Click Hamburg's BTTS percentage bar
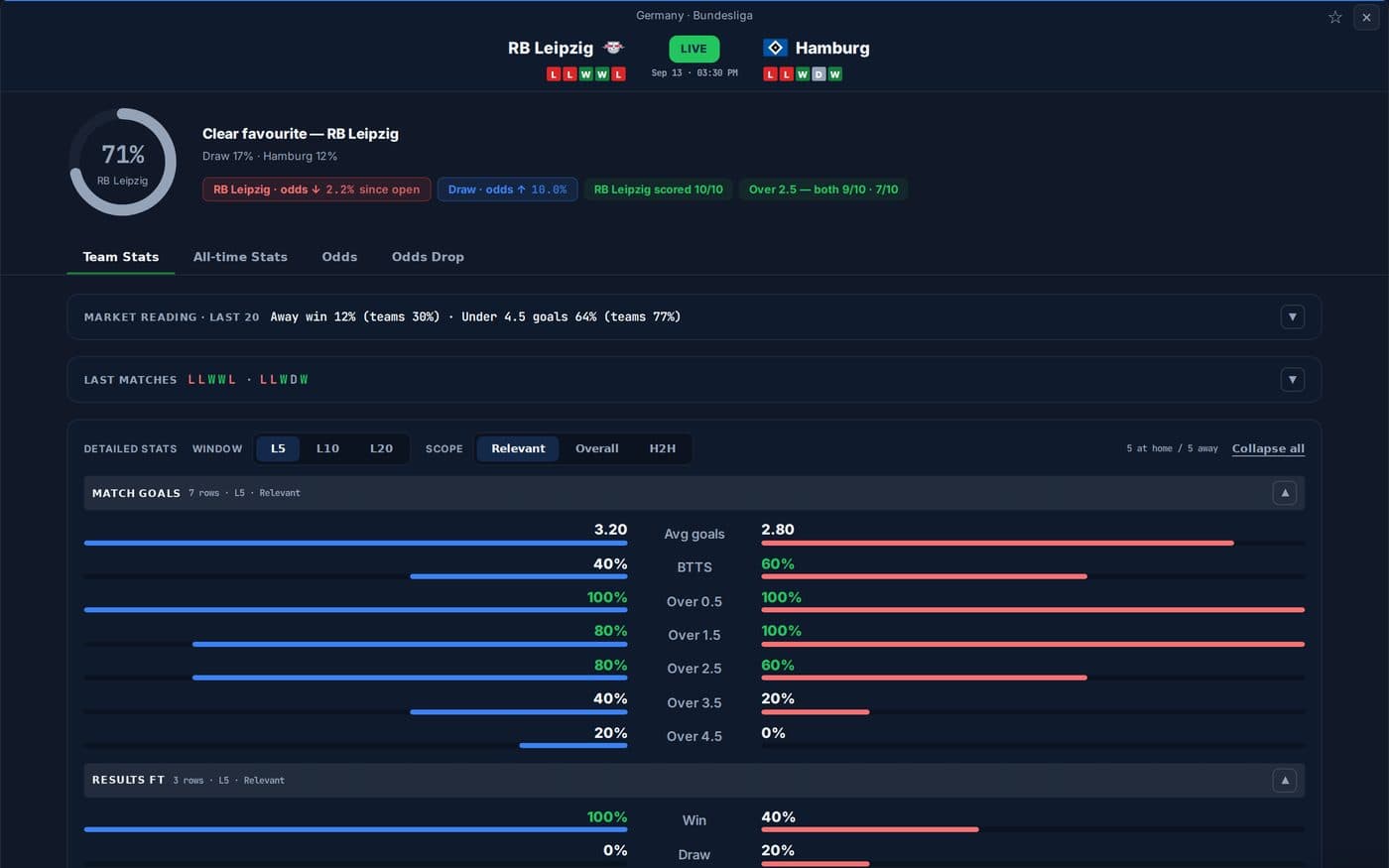The image size is (1389, 868). pyautogui.click(x=924, y=576)
